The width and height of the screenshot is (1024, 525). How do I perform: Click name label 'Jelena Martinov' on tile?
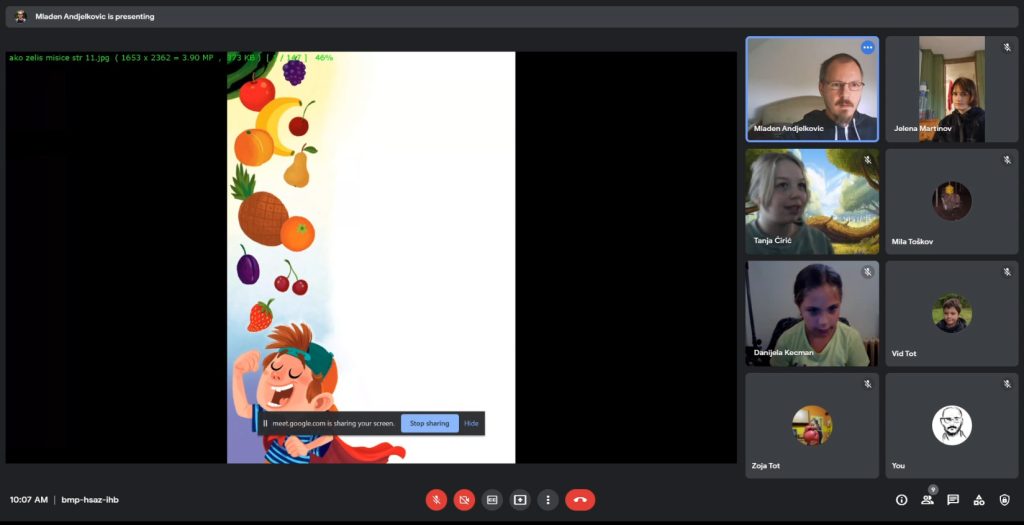pos(923,129)
